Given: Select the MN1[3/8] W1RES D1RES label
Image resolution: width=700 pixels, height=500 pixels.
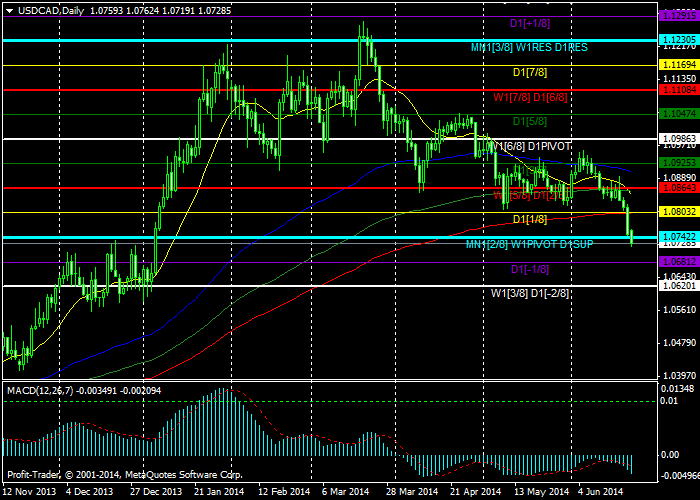Looking at the screenshot, I should pyautogui.click(x=529, y=47).
